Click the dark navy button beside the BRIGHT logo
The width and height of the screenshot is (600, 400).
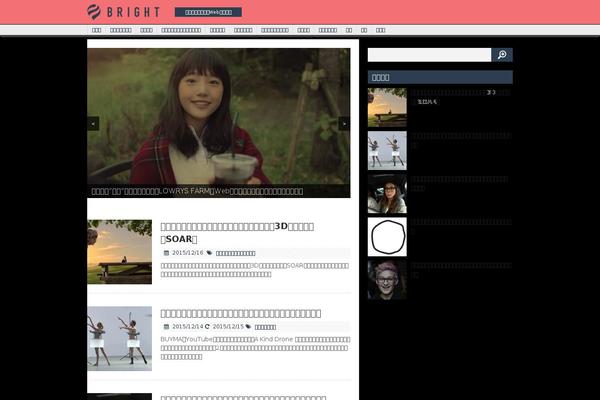[x=208, y=12]
